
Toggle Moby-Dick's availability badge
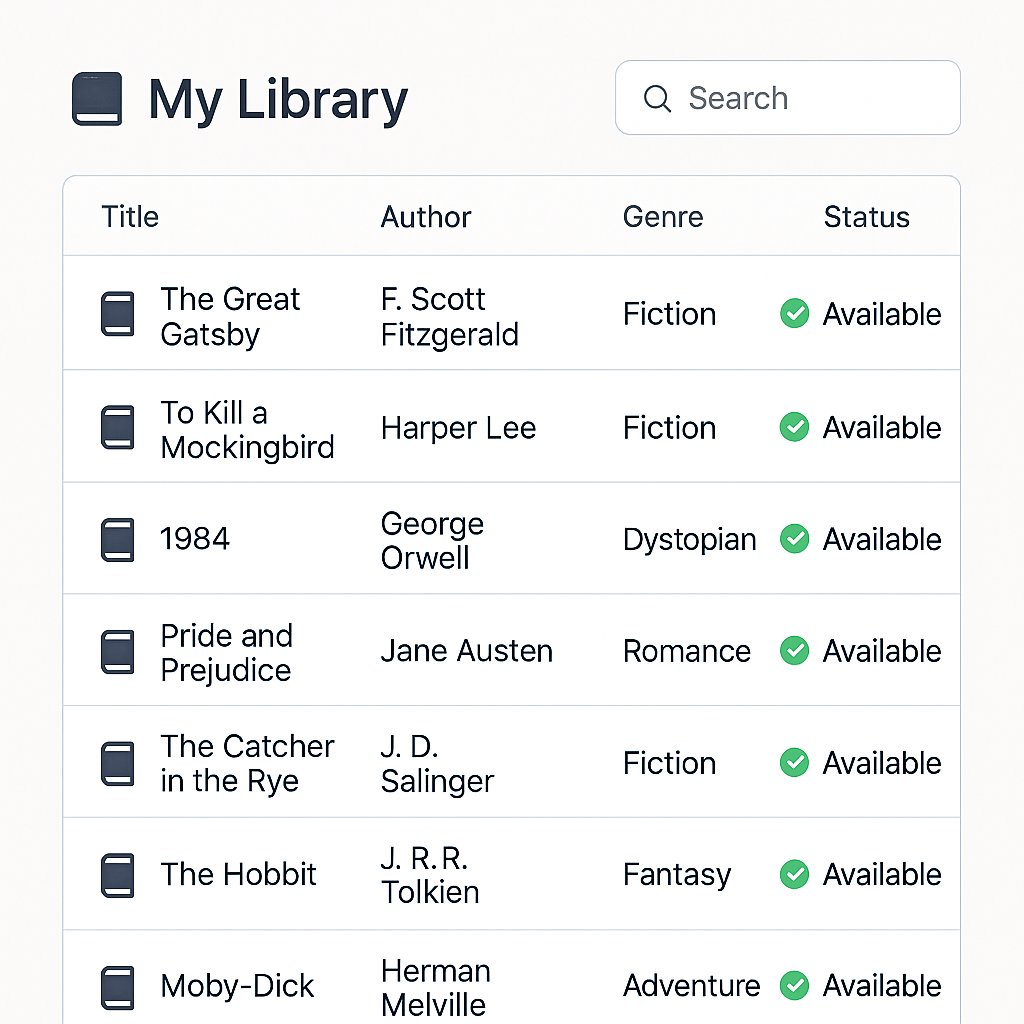pyautogui.click(x=794, y=986)
